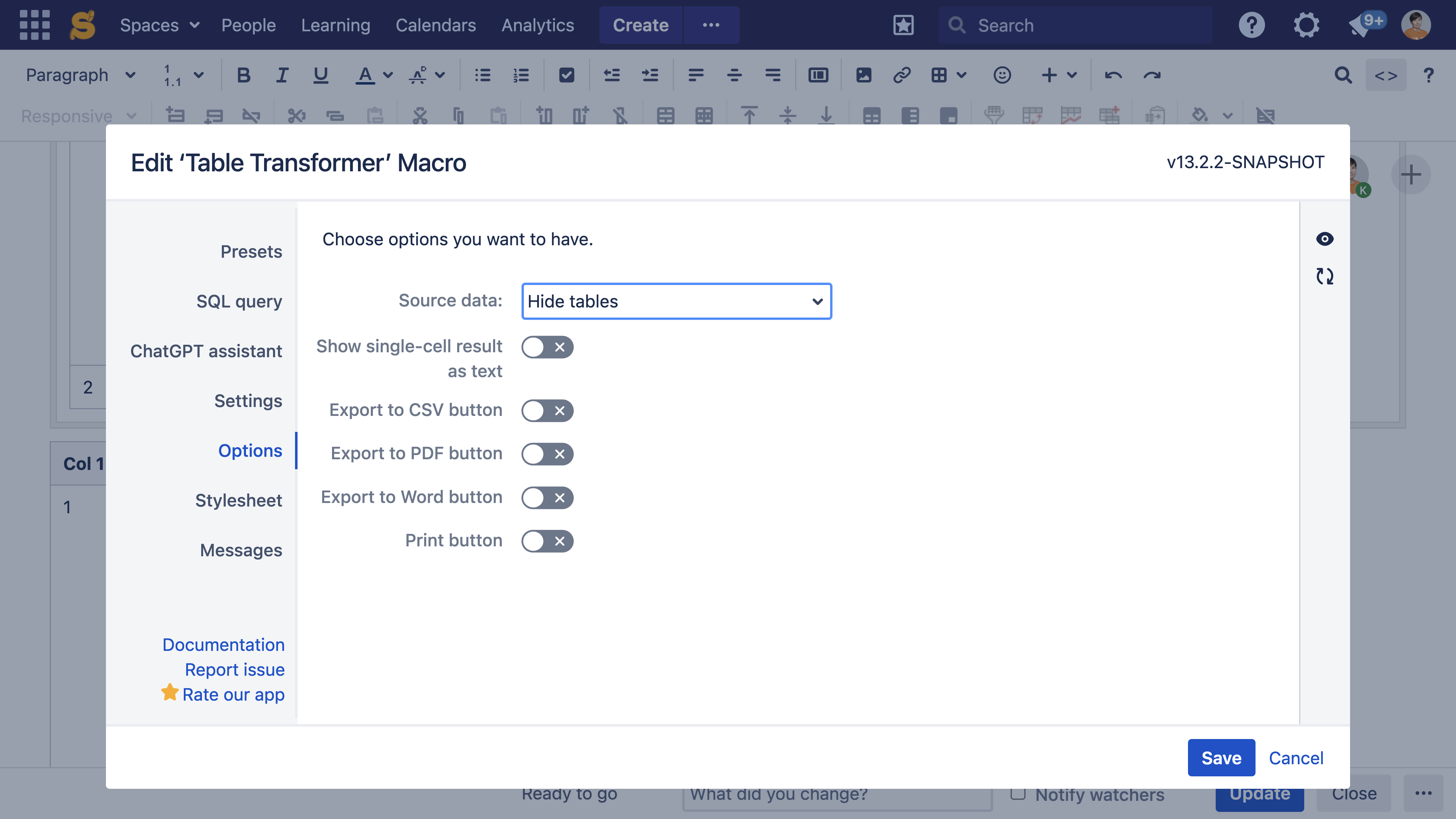Viewport: 1456px width, 819px height.
Task: Open the Source data dropdown
Action: tap(676, 301)
